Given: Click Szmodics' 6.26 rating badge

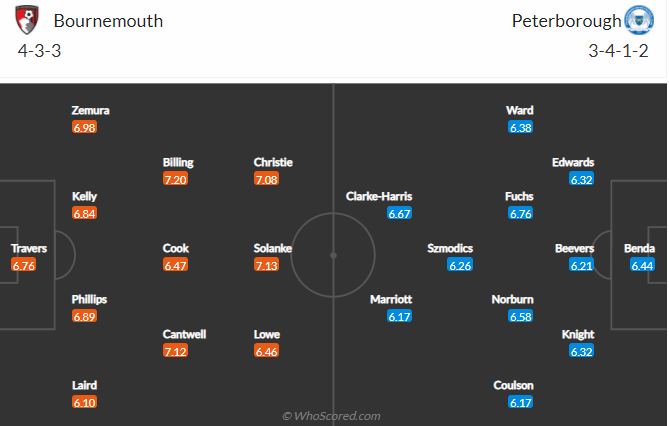Looking at the screenshot, I should (460, 265).
